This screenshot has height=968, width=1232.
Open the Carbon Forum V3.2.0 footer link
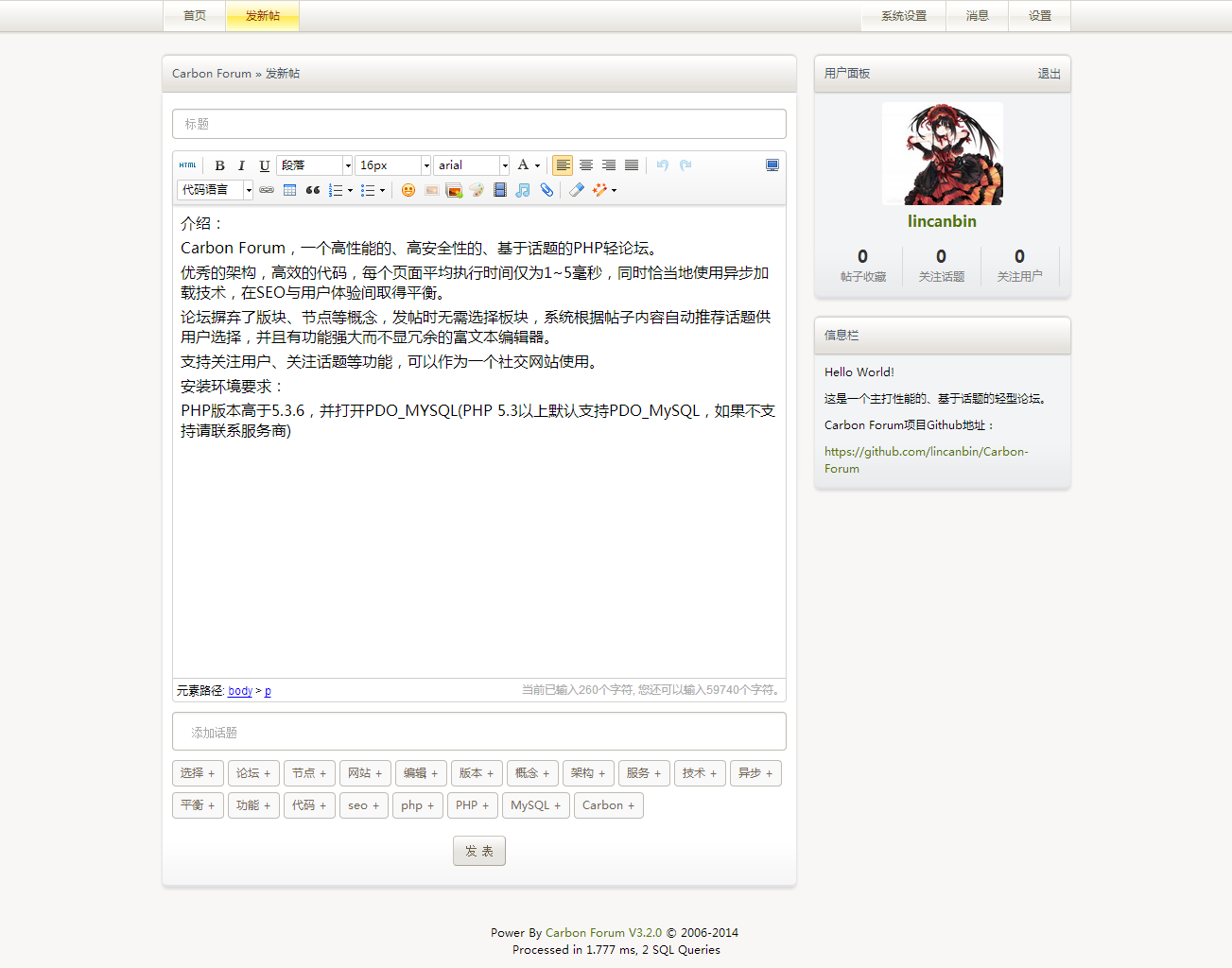[603, 933]
